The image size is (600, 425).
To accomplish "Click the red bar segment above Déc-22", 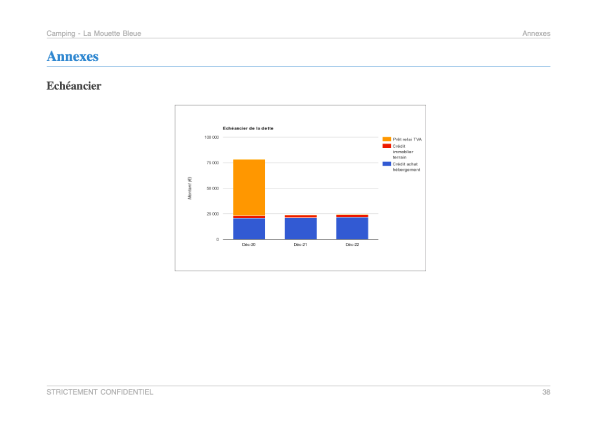I will coord(352,216).
